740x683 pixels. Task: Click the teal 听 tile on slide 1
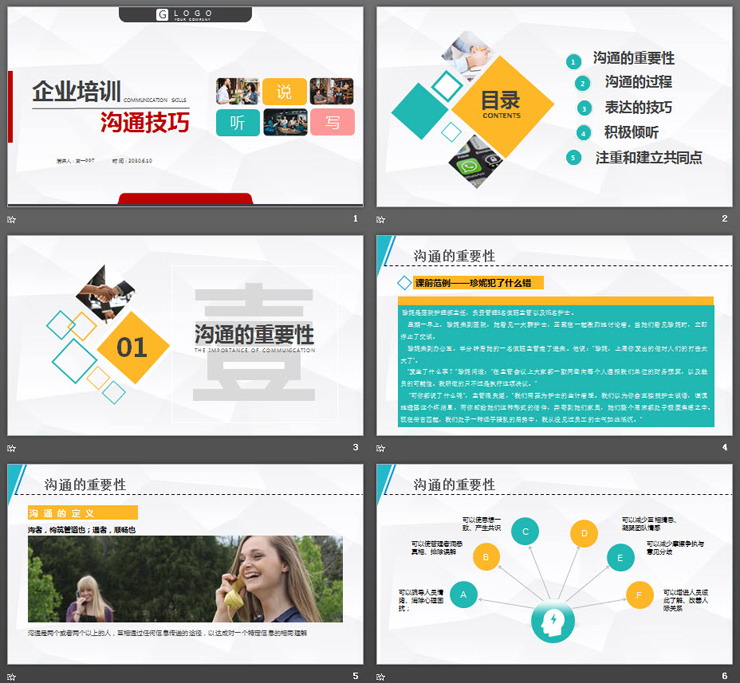tap(237, 123)
